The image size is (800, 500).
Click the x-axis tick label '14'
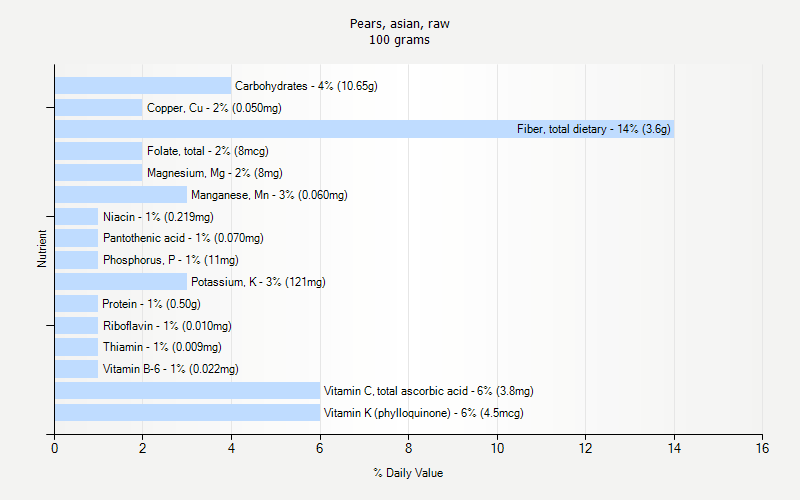click(674, 448)
